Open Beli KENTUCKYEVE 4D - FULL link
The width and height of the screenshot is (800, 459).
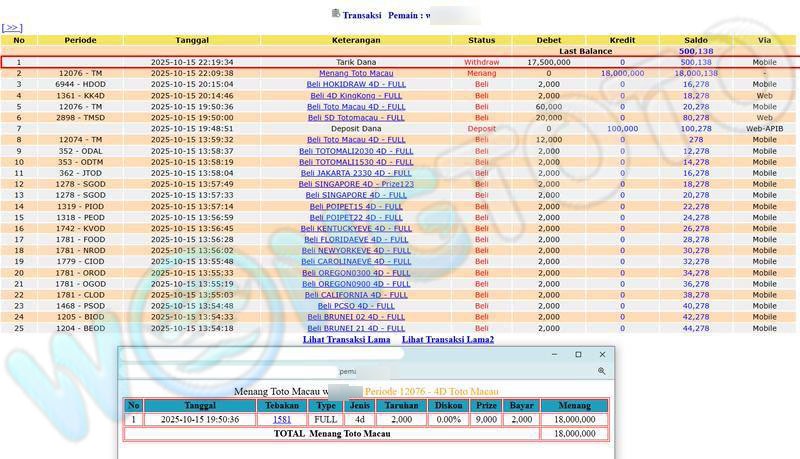point(356,228)
